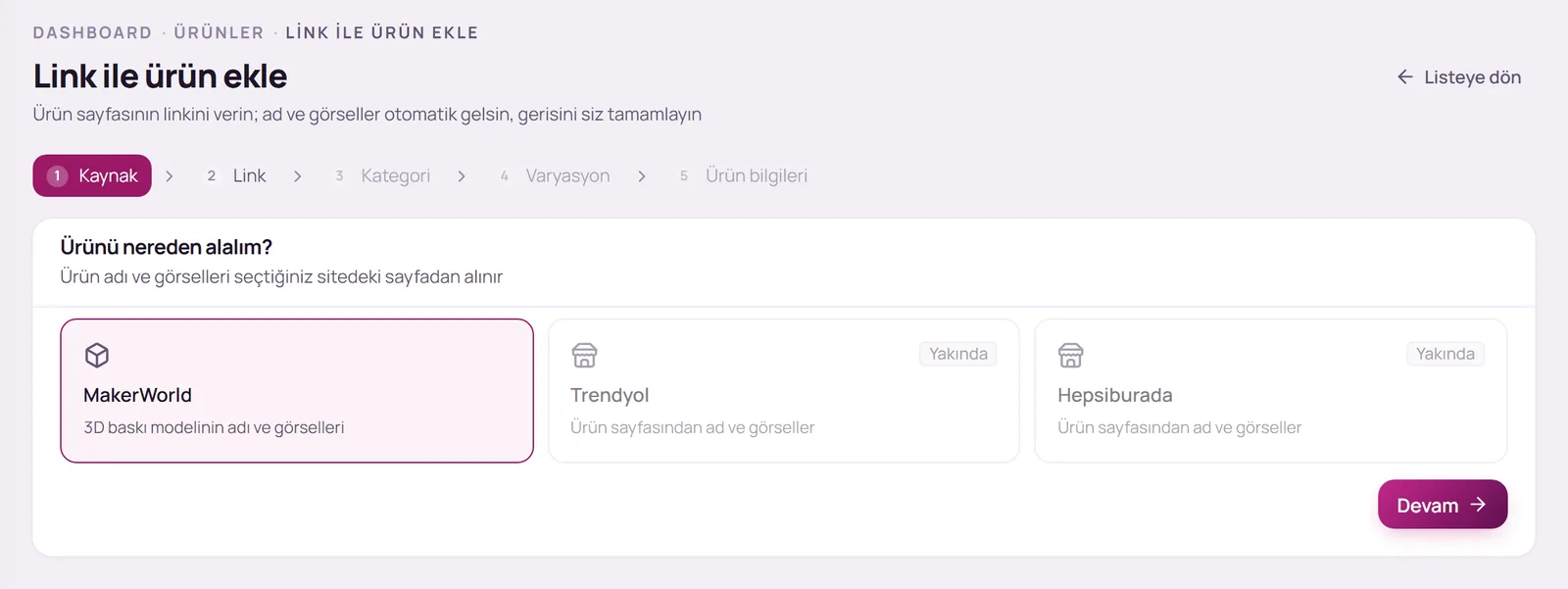This screenshot has height=589, width=1568.
Task: Click text 3D baskı modelinin adı ve görselleri
Action: [214, 427]
